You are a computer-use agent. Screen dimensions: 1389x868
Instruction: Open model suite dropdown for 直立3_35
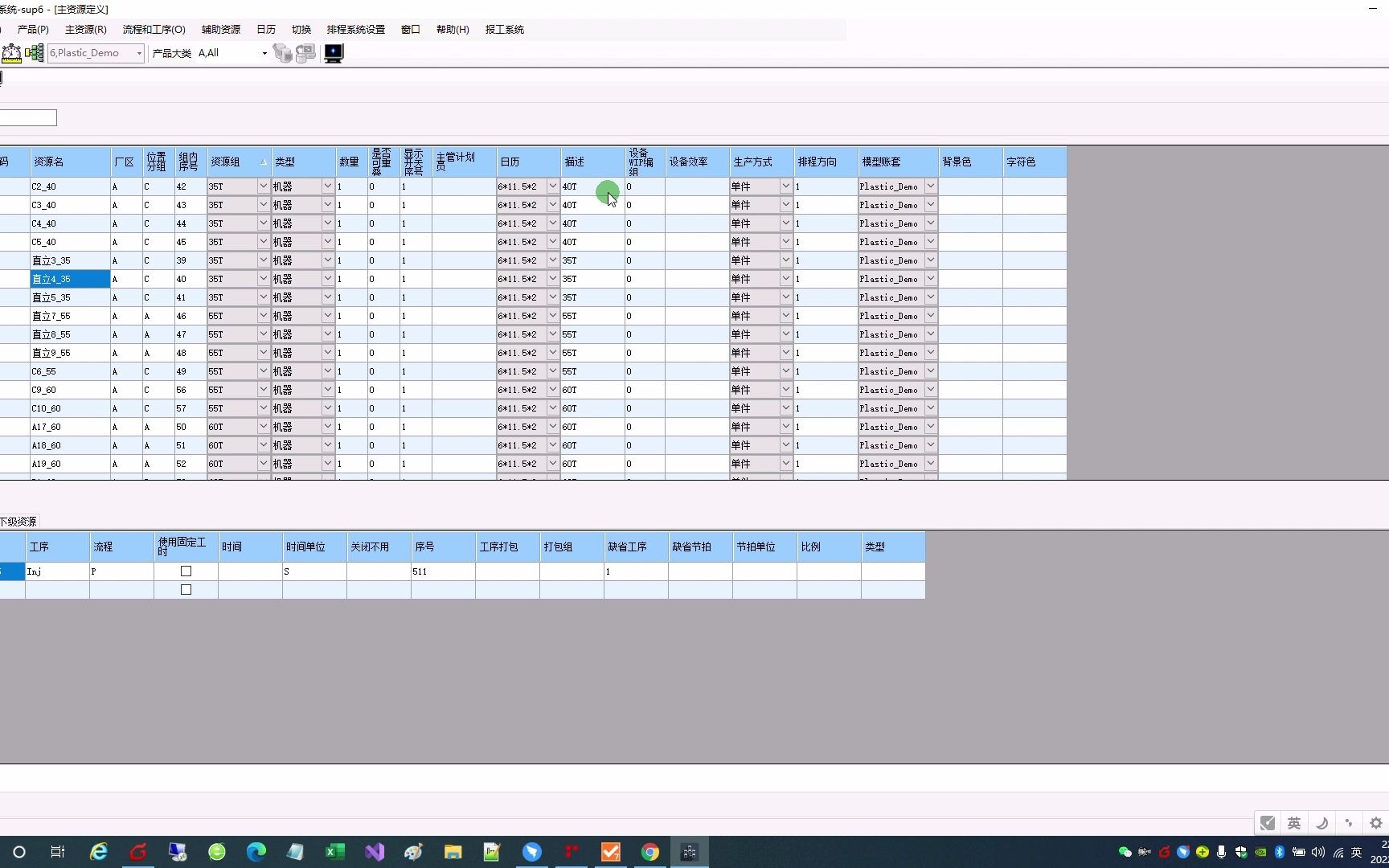(930, 260)
